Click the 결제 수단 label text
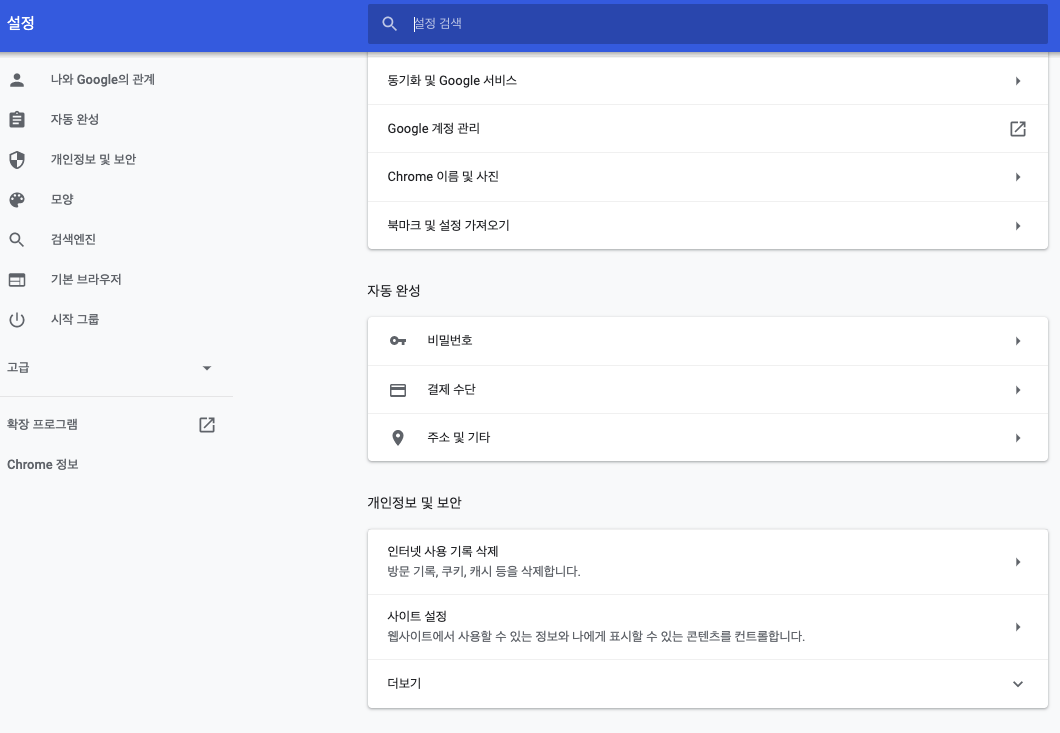 coord(451,389)
